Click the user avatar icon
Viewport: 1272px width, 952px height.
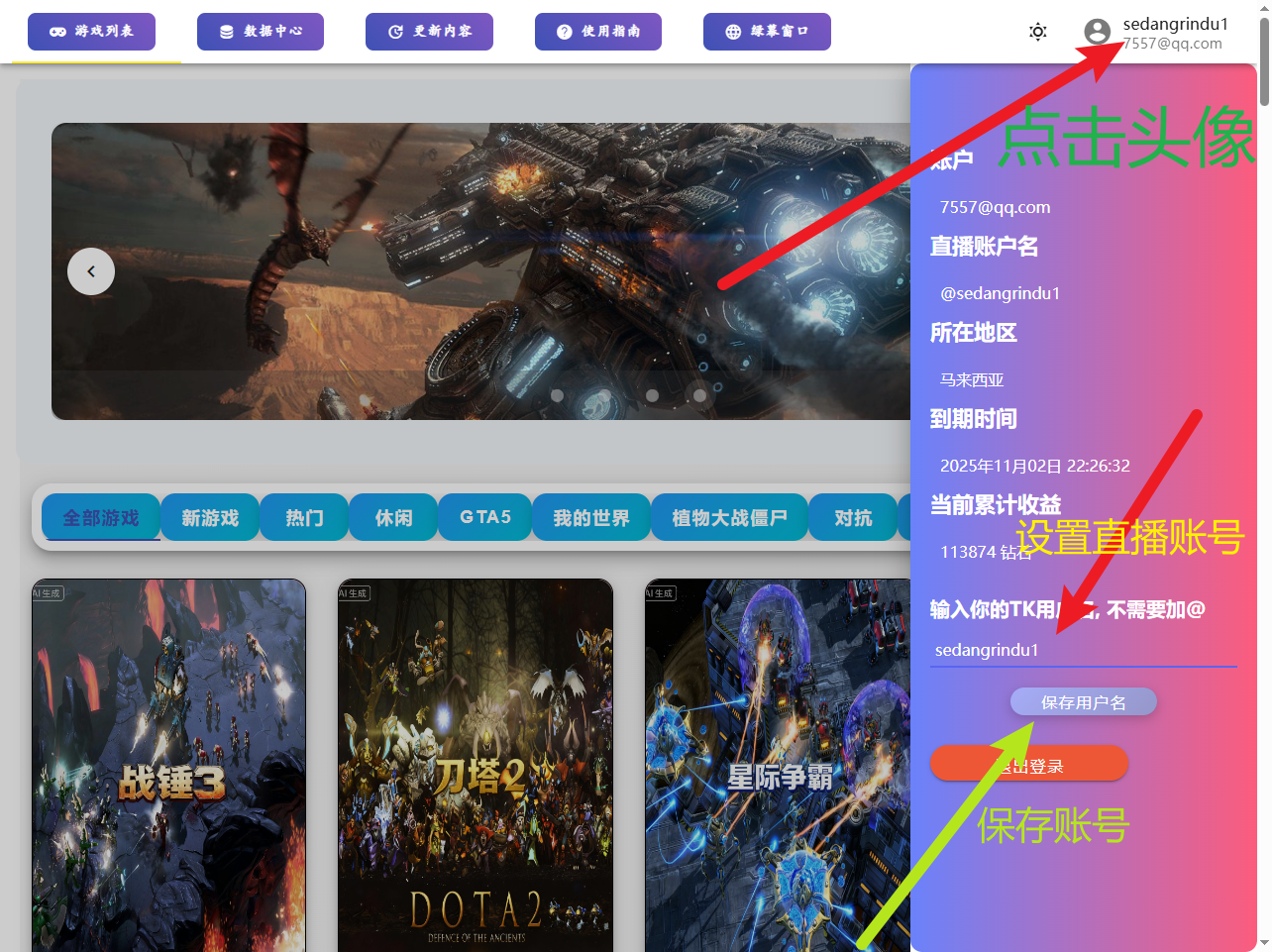pyautogui.click(x=1097, y=32)
